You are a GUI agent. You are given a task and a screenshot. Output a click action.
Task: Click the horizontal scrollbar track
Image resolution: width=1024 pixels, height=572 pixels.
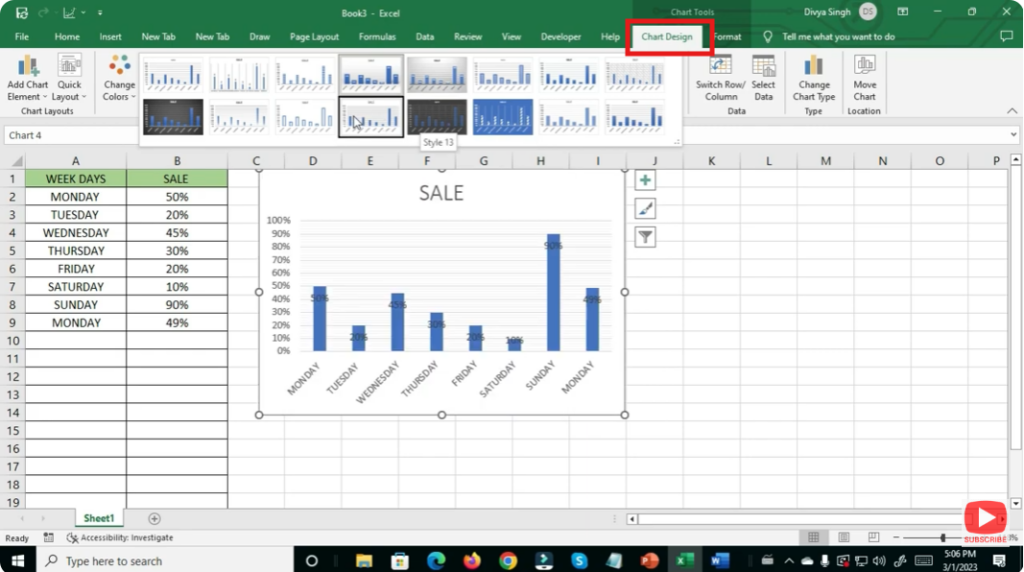coord(803,519)
